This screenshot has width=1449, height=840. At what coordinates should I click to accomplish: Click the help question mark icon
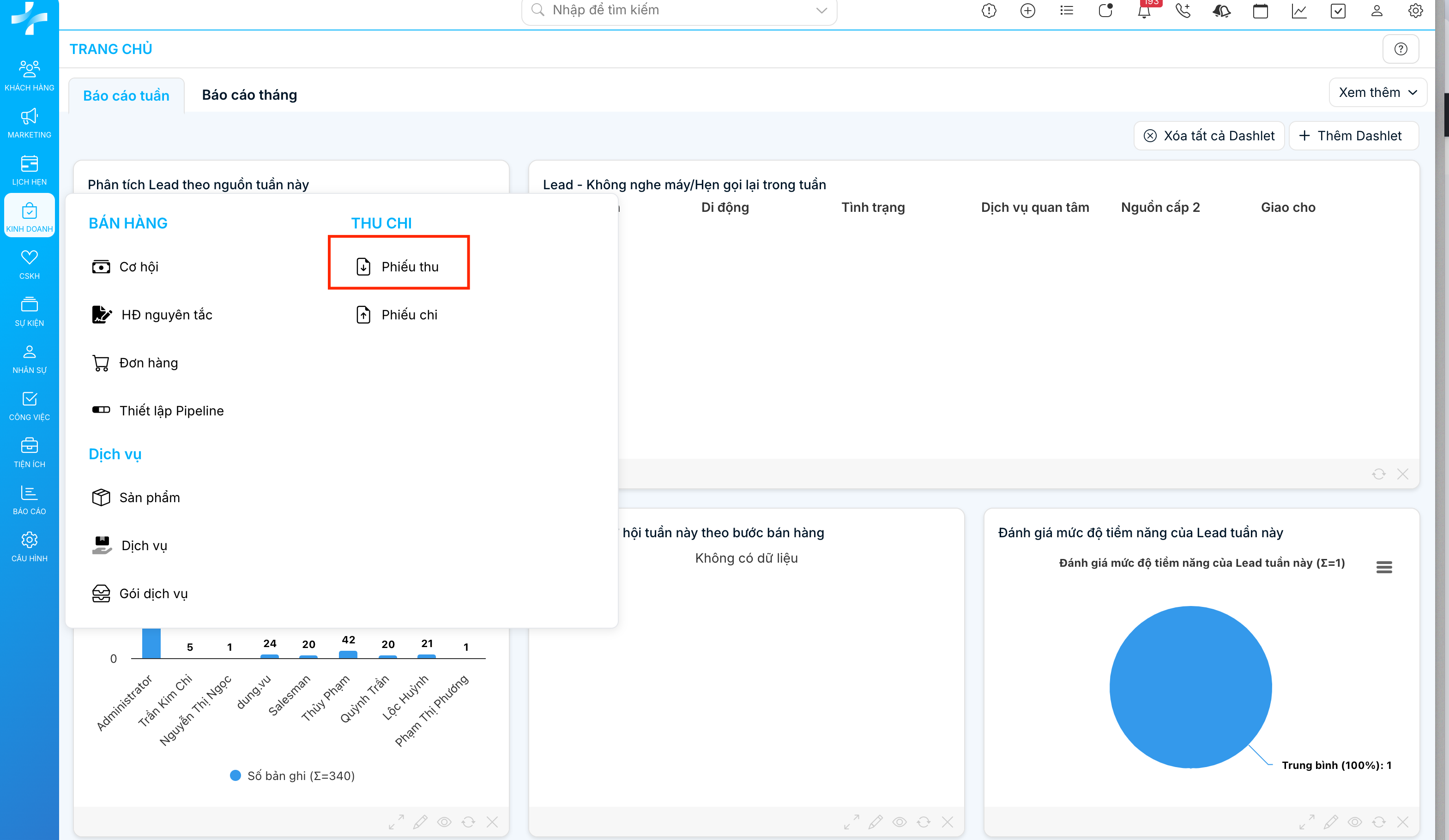pos(1401,49)
